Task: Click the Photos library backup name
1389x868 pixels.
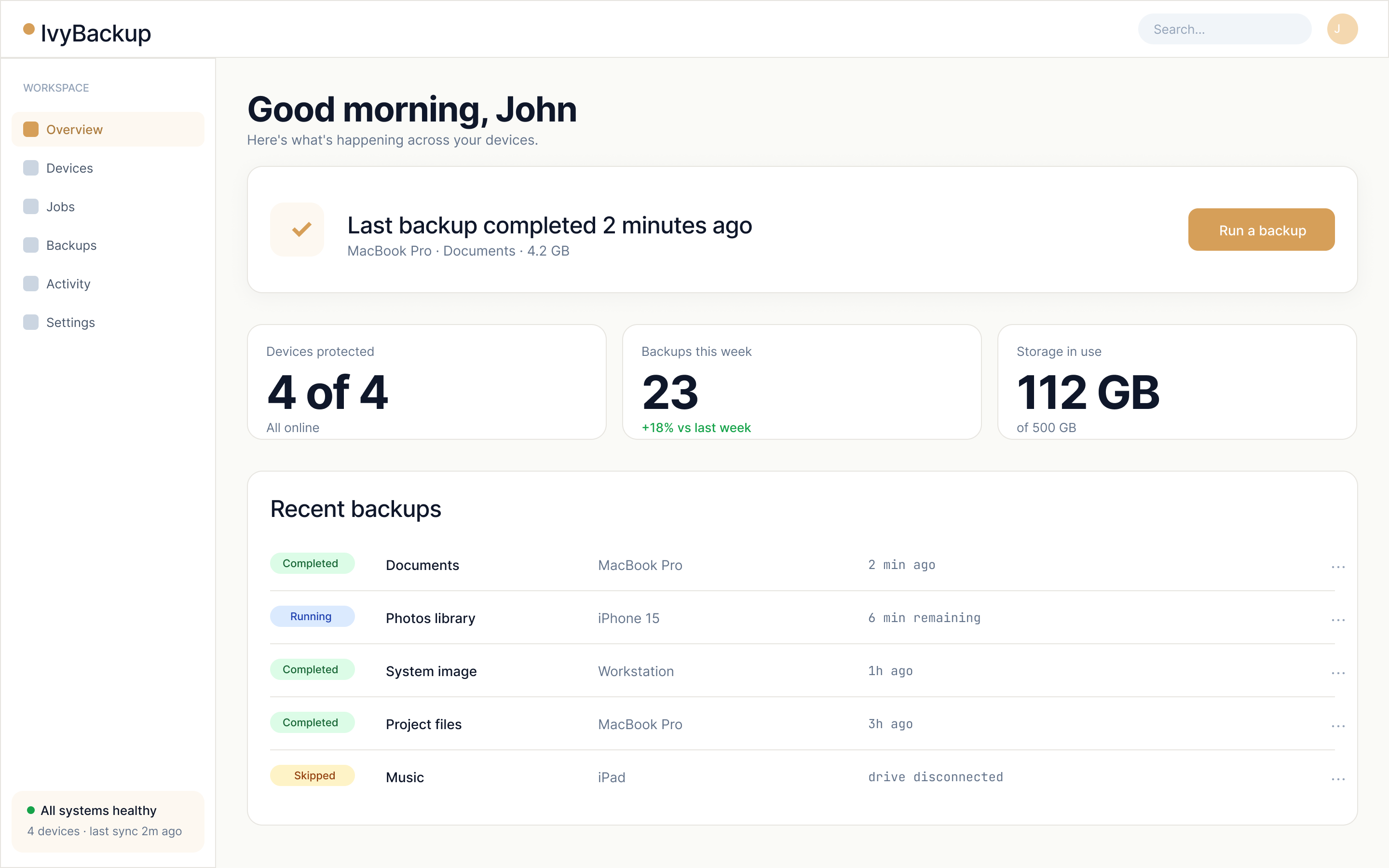Action: 431,618
